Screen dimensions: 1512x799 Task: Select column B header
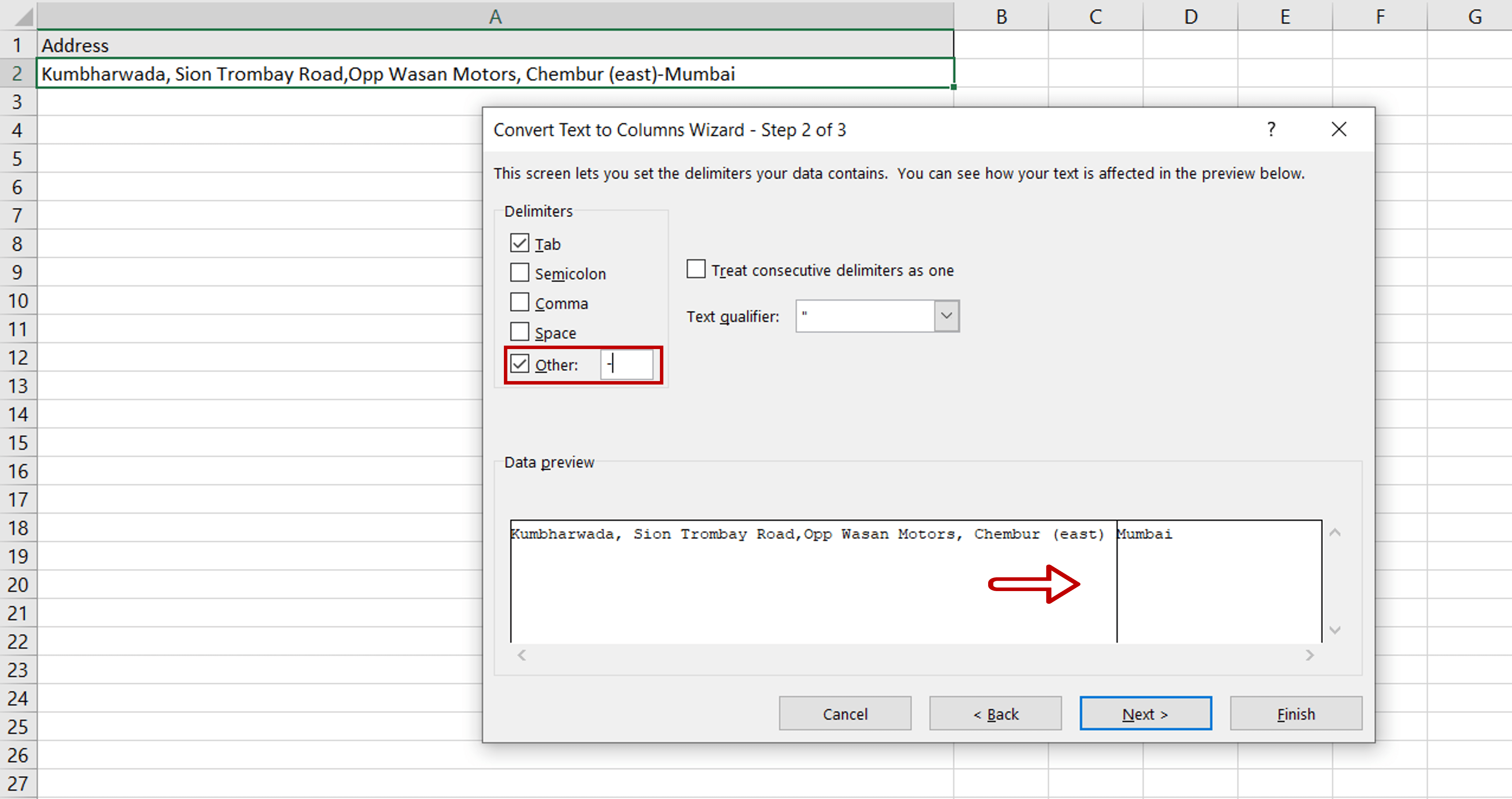click(1001, 16)
